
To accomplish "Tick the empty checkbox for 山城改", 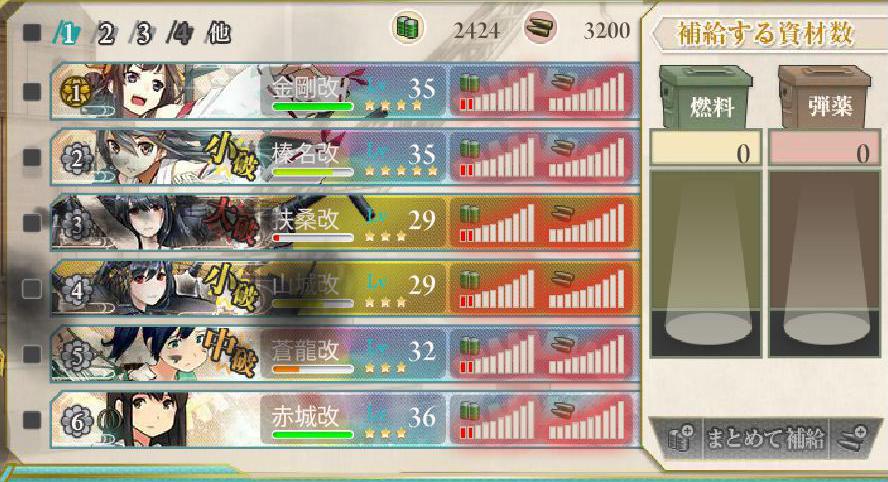I will tap(32, 288).
